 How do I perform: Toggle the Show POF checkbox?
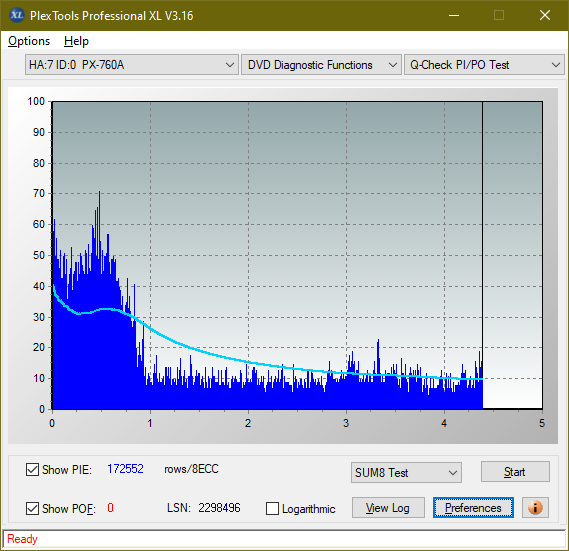32,509
